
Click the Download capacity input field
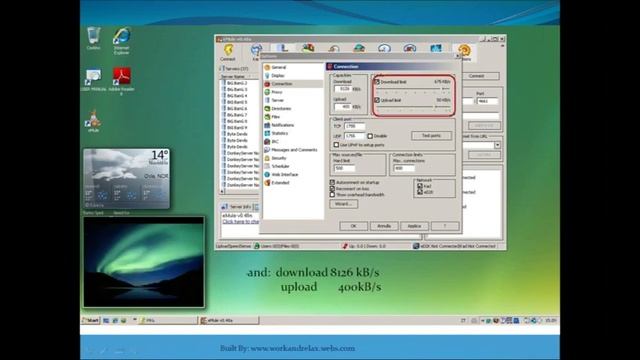tap(342, 89)
